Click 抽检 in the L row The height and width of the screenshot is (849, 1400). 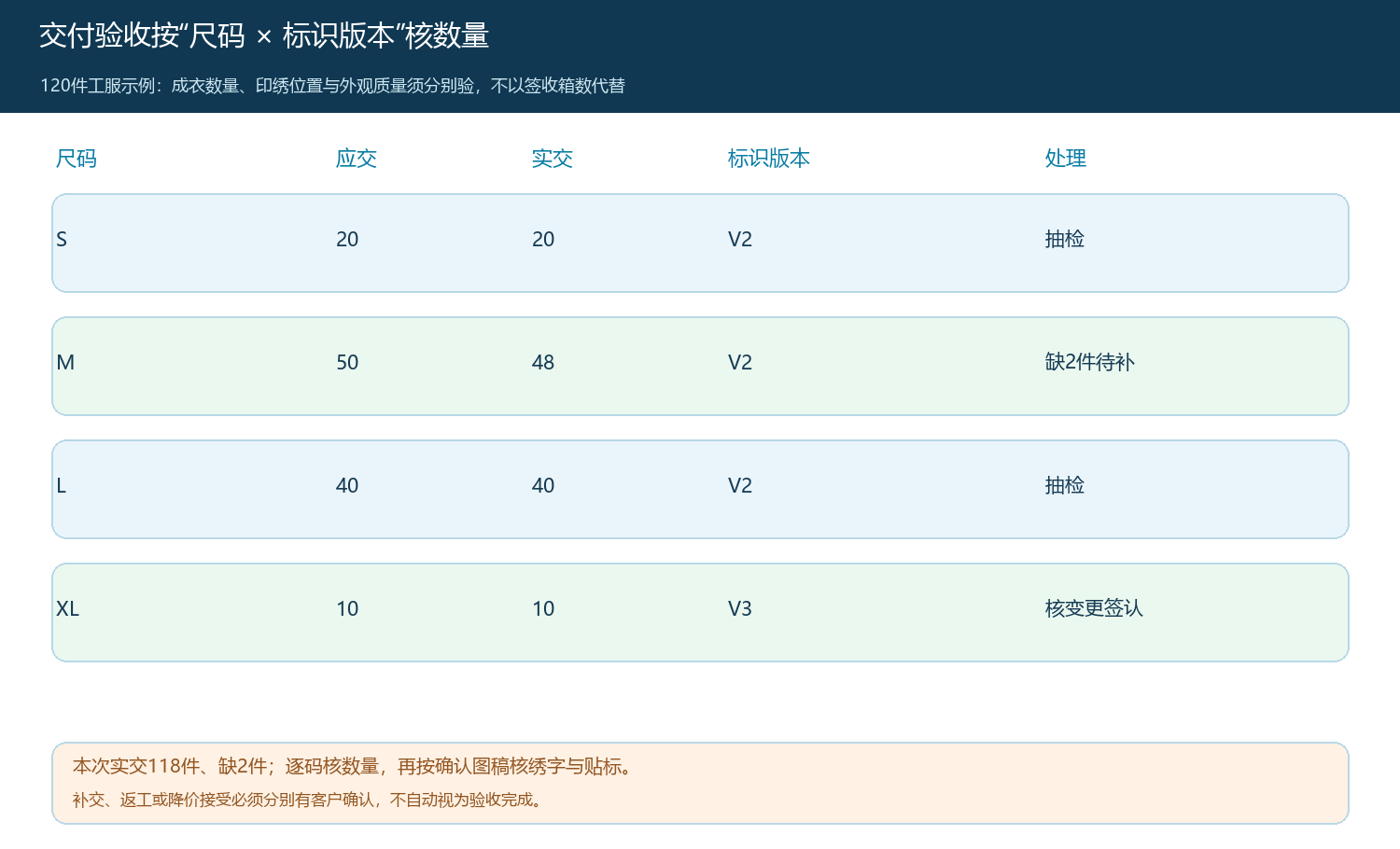point(1065,485)
